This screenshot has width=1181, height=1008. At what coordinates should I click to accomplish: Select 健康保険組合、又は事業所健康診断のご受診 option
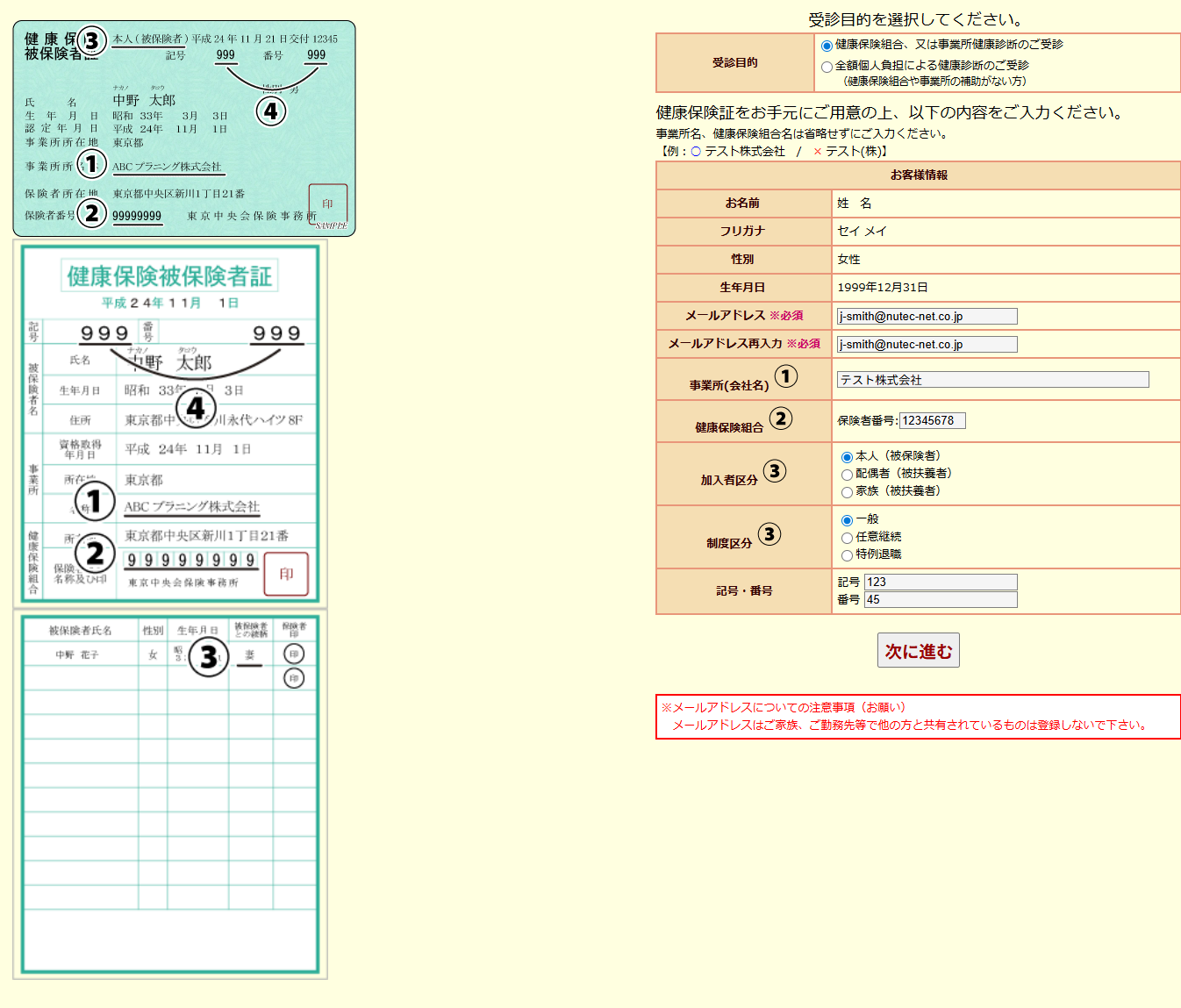pos(827,46)
